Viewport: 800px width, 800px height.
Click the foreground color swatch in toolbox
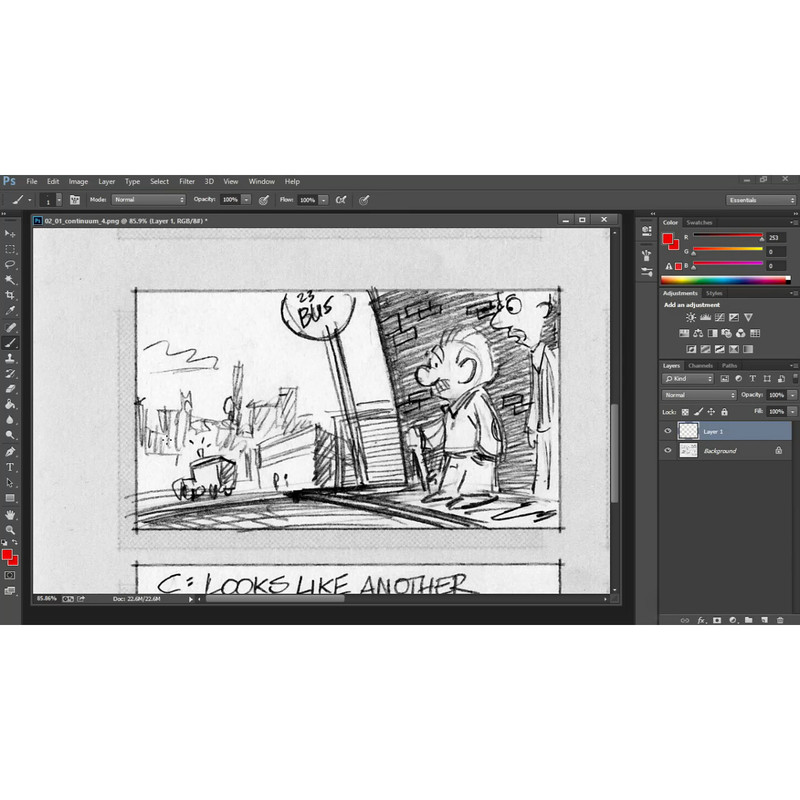click(7, 553)
